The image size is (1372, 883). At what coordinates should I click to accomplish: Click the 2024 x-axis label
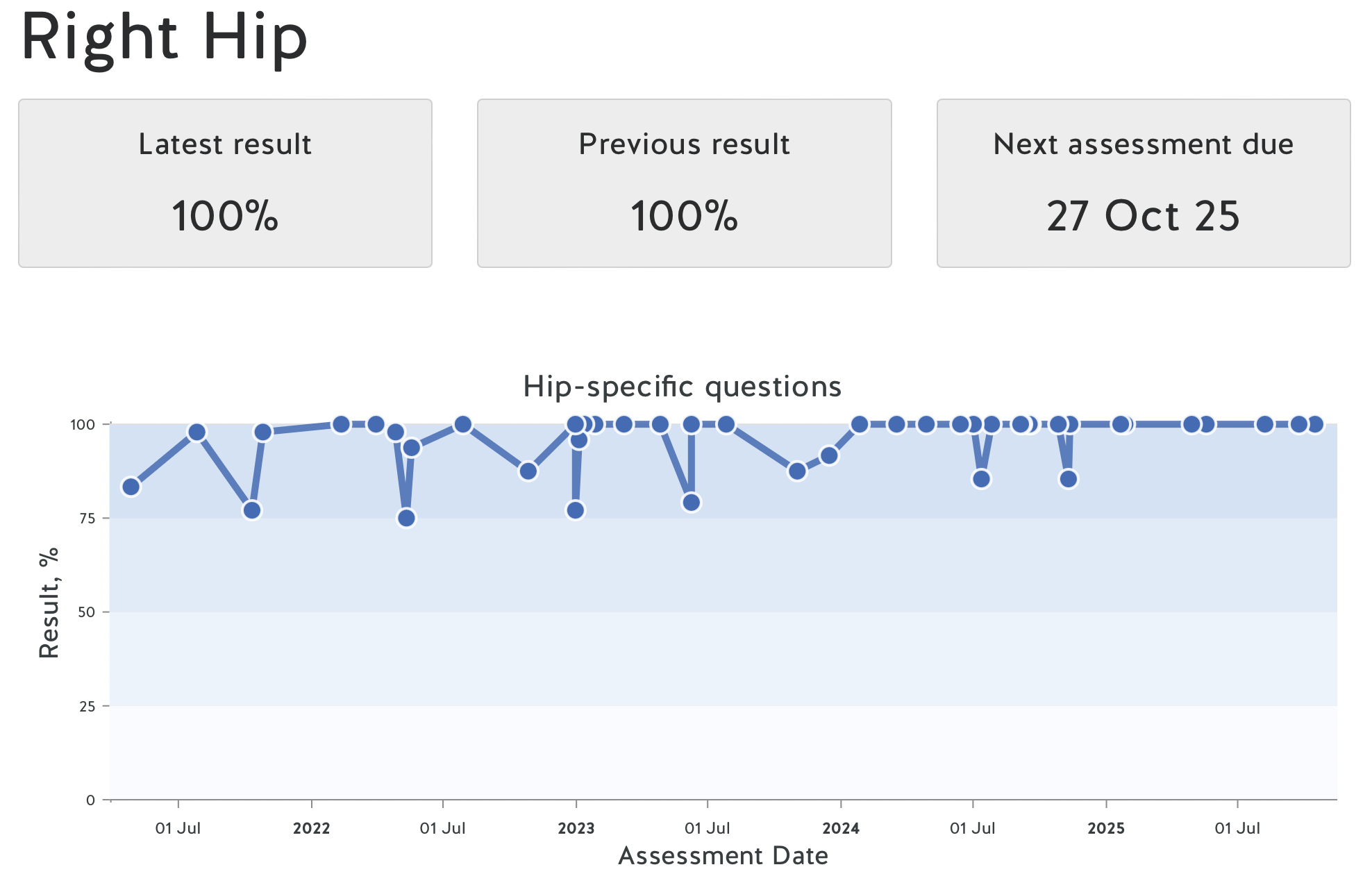[841, 828]
